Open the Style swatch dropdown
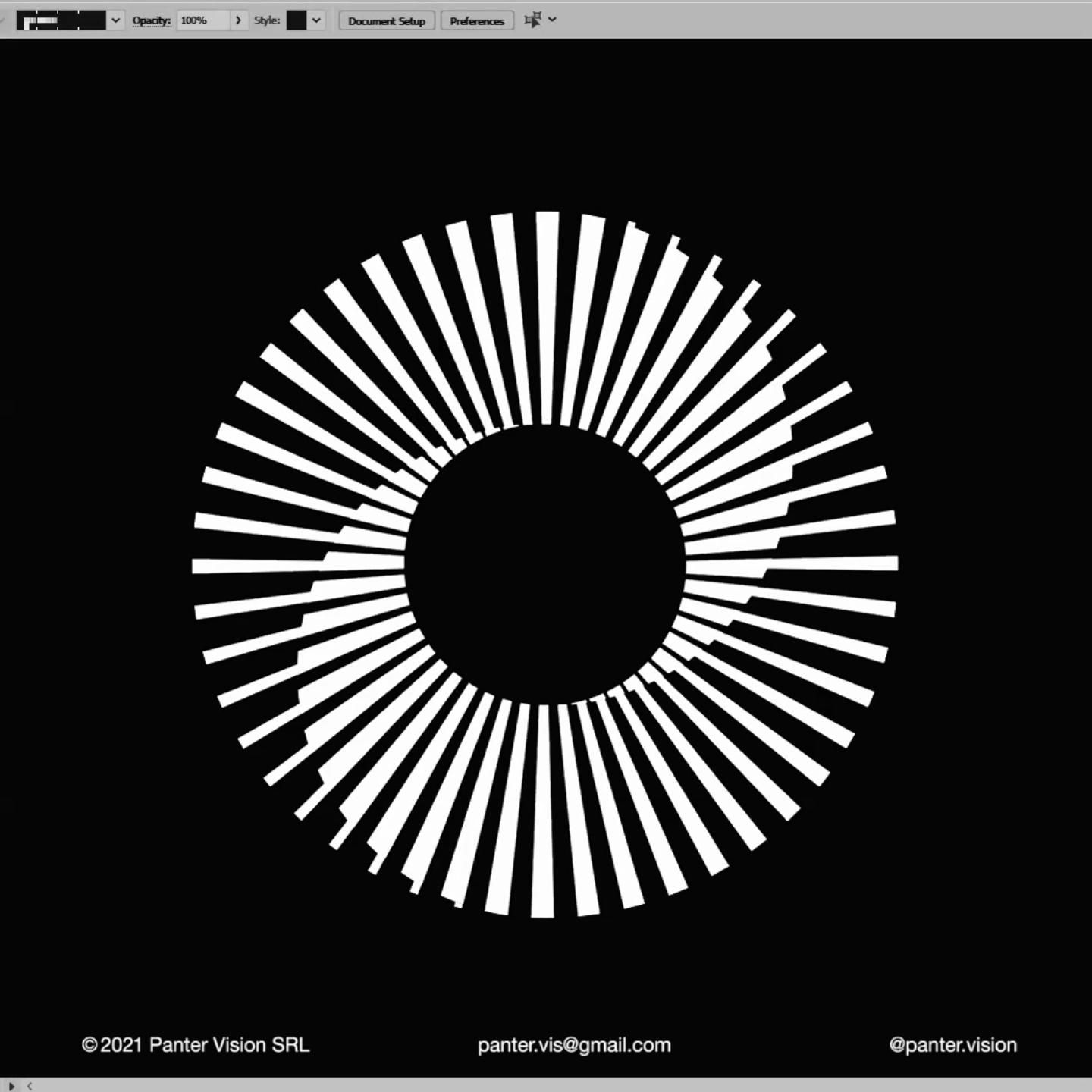Viewport: 1092px width, 1092px height. coord(317,20)
